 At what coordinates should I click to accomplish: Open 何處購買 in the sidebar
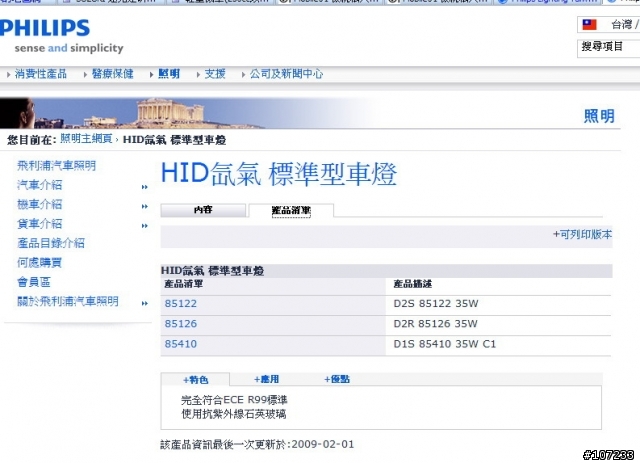click(x=40, y=263)
